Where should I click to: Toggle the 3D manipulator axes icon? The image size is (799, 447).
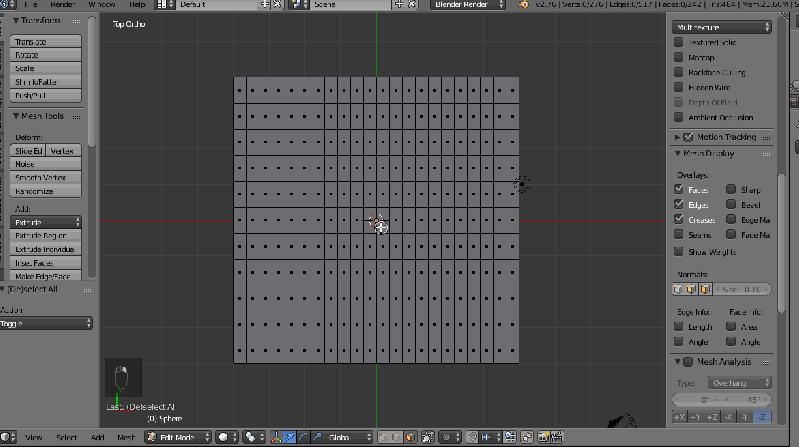276,437
